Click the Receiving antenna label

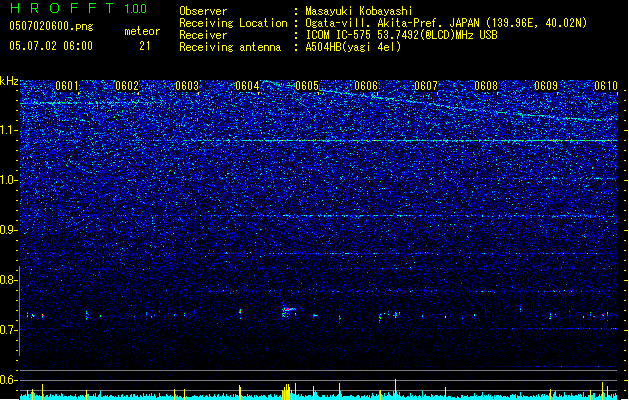(x=230, y=47)
